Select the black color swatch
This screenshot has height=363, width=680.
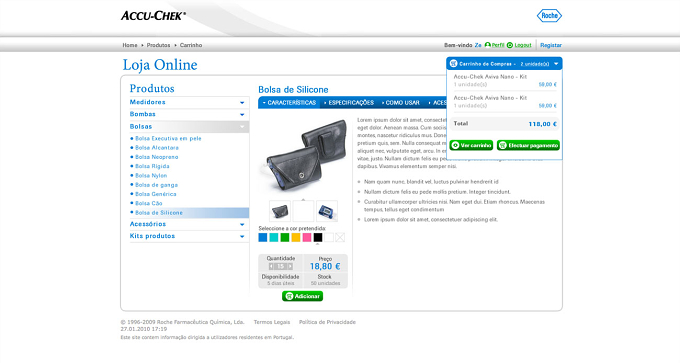[x=318, y=237]
